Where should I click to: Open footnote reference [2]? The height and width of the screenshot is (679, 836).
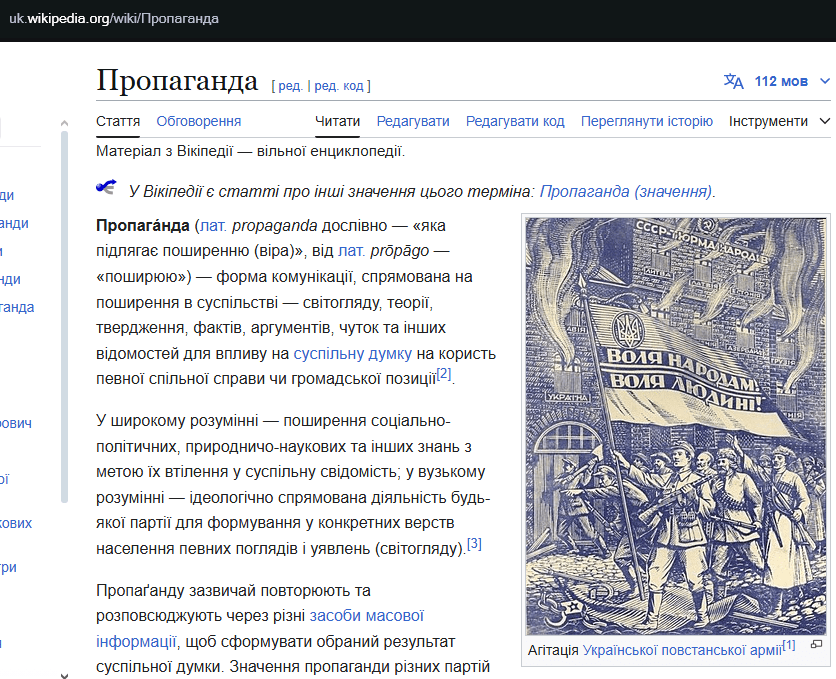tap(444, 374)
